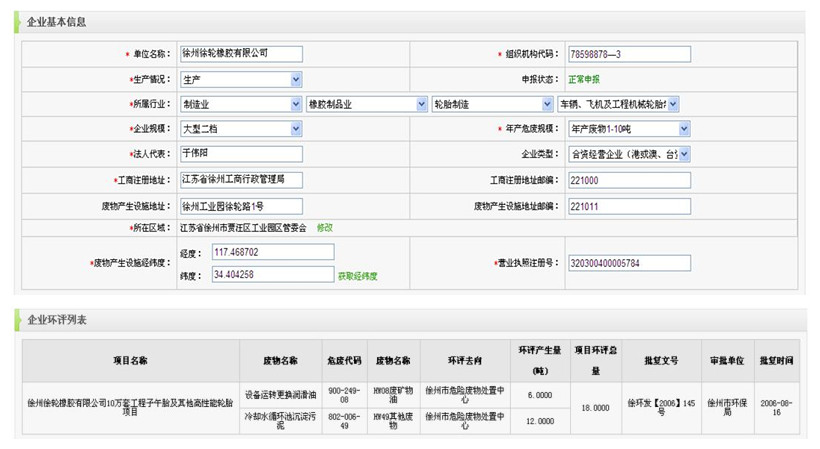
Task: Open the 橡胶制品业 sub-industry dropdown
Action: (367, 104)
